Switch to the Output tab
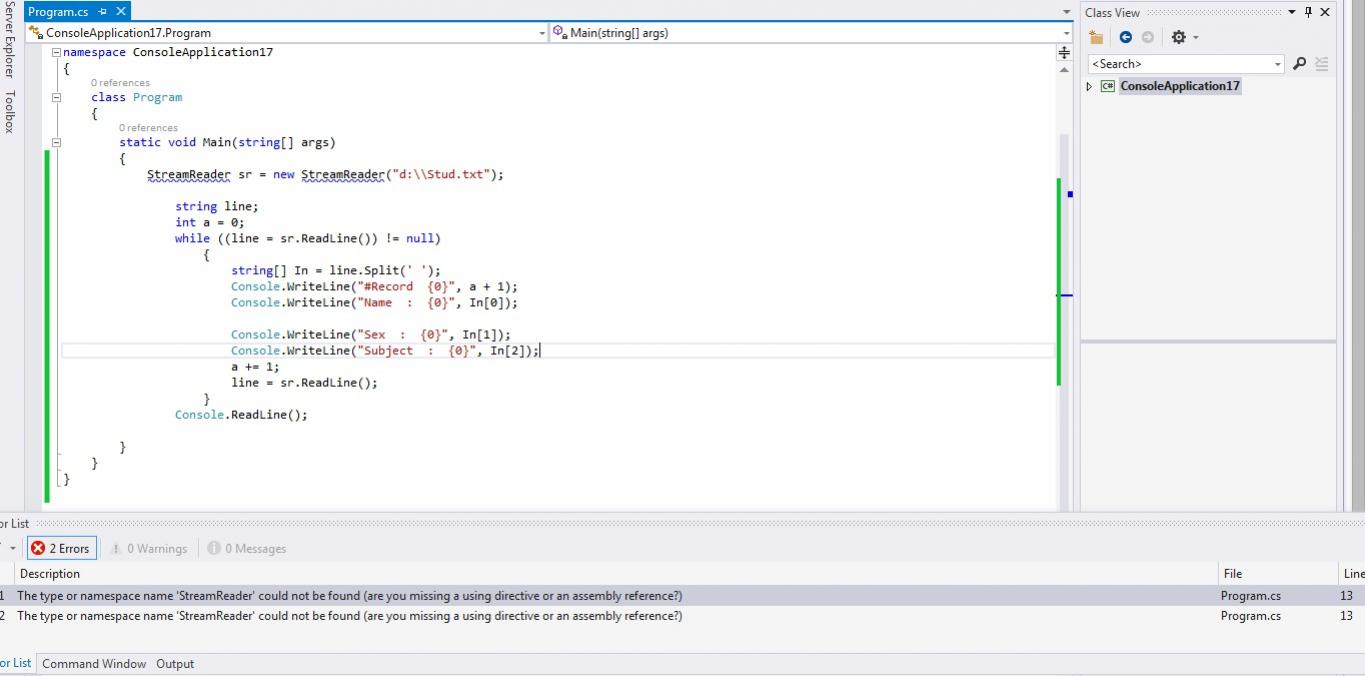The width and height of the screenshot is (1365, 676). (175, 664)
